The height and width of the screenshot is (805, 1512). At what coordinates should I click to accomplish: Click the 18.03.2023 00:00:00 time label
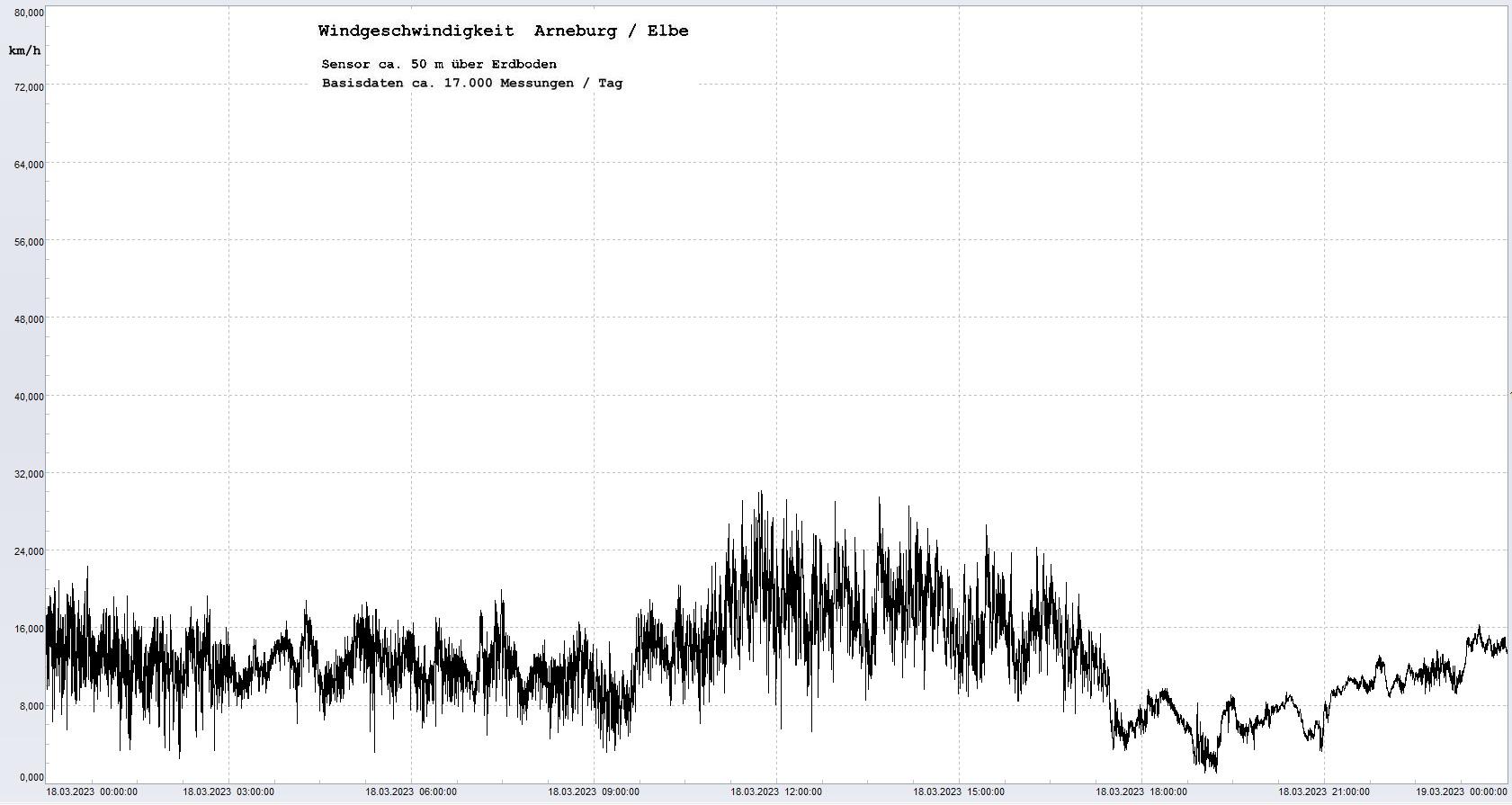[x=92, y=792]
